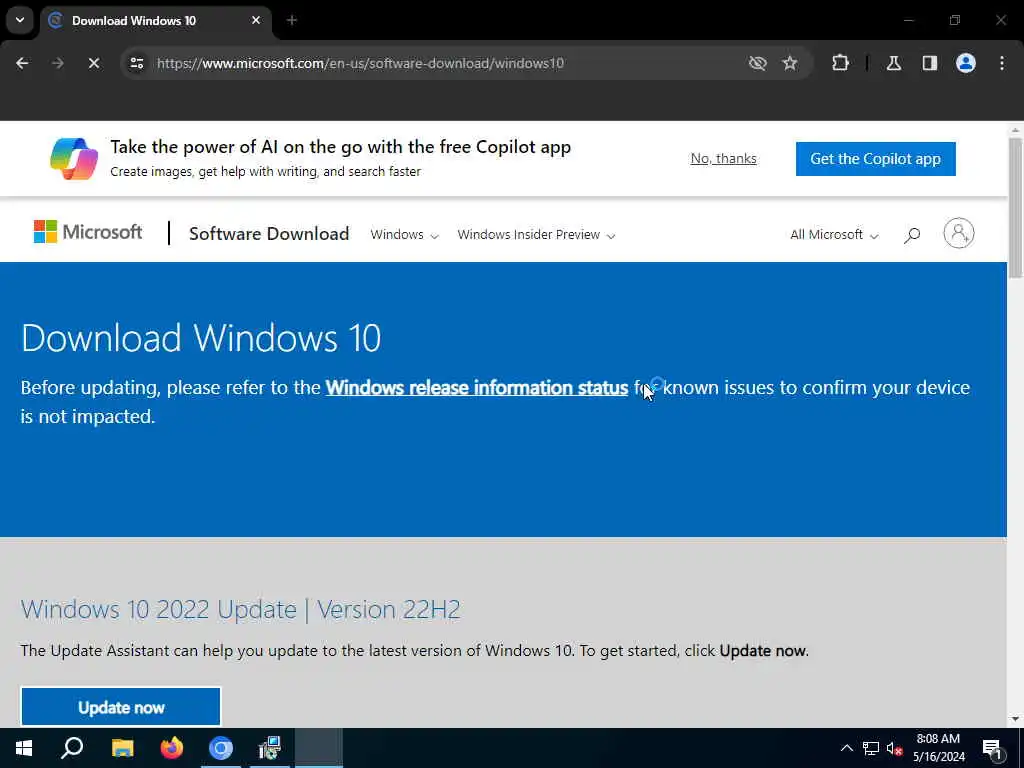Open Windows release information status link
This screenshot has height=768, width=1024.
[477, 387]
